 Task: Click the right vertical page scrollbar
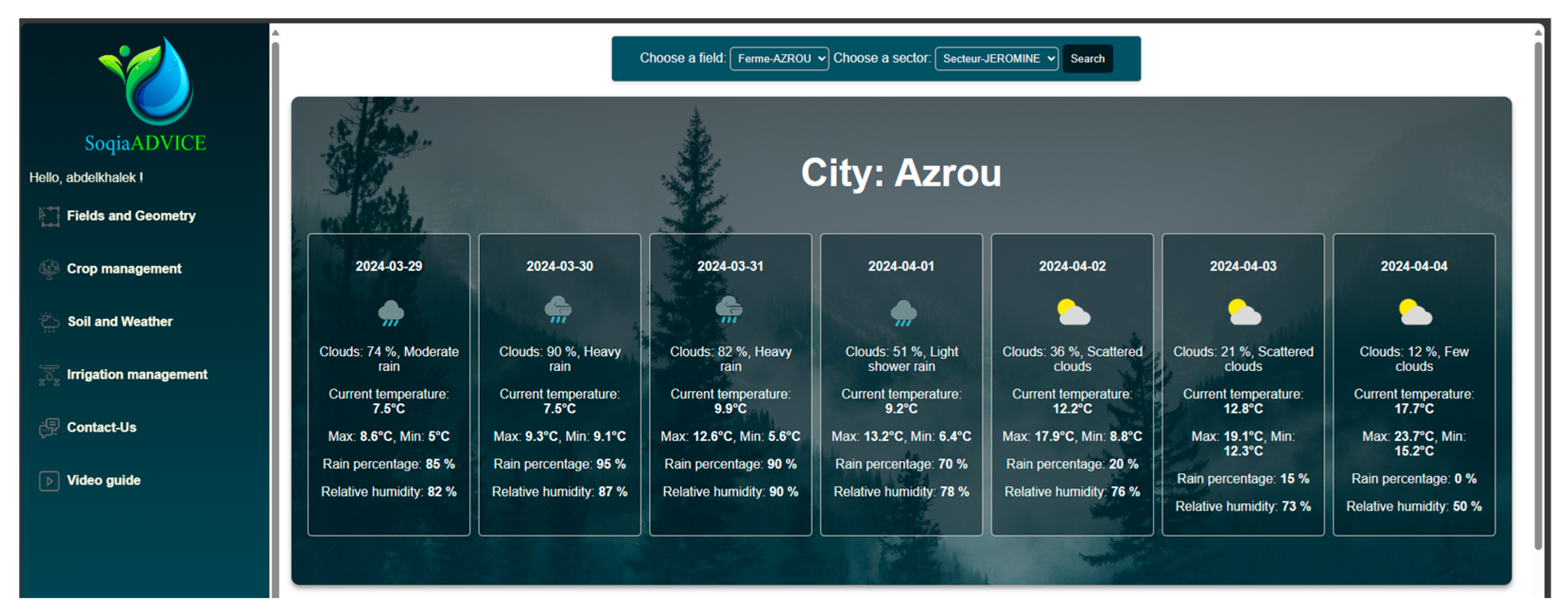[1538, 292]
